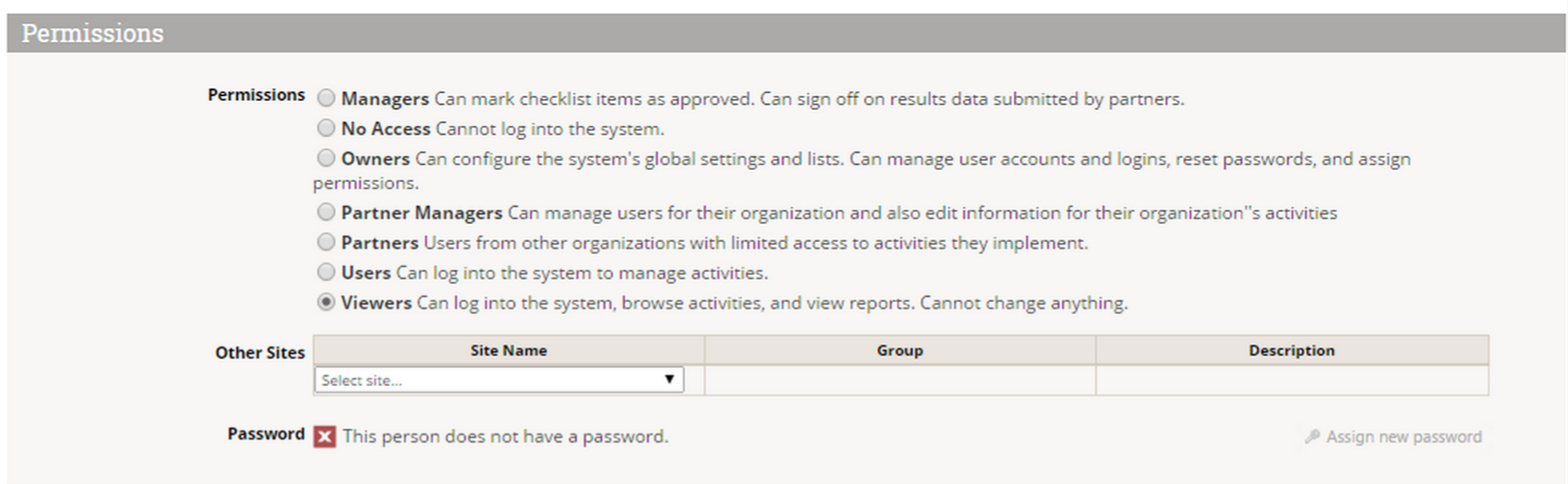Click the selected Viewers radio button
This screenshot has height=484, width=1568.
click(x=326, y=302)
